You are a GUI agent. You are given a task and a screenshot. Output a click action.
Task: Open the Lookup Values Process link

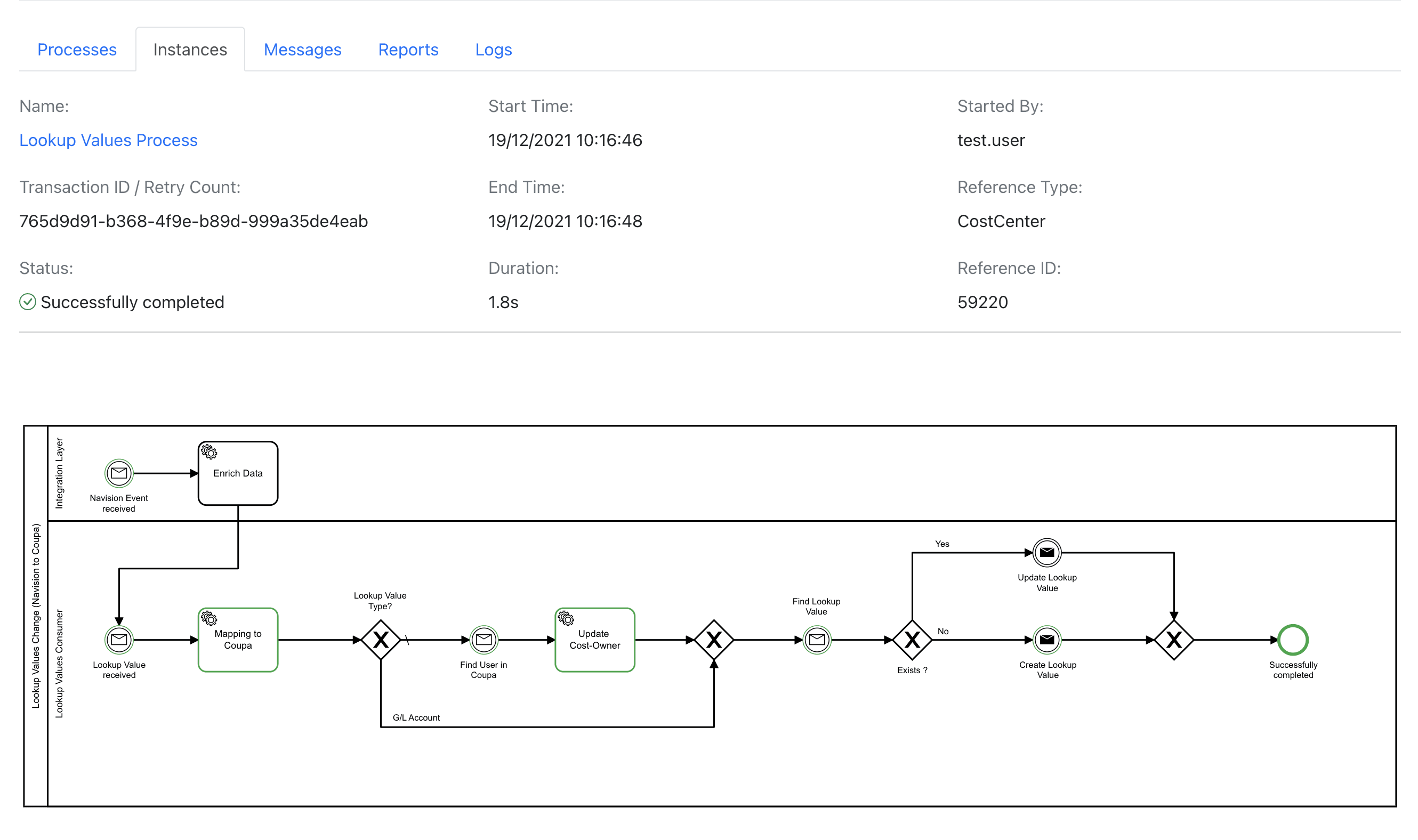(108, 140)
